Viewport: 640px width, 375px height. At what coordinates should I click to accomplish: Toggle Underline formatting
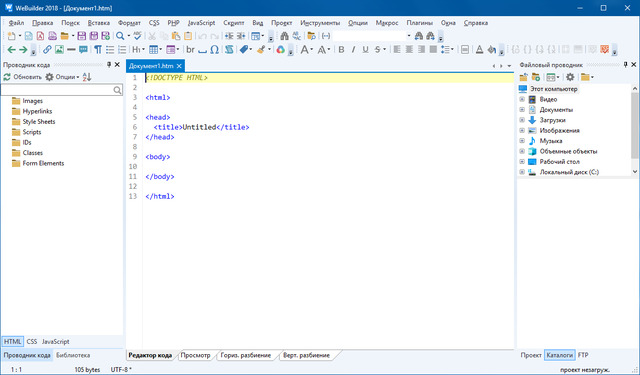(x=365, y=50)
